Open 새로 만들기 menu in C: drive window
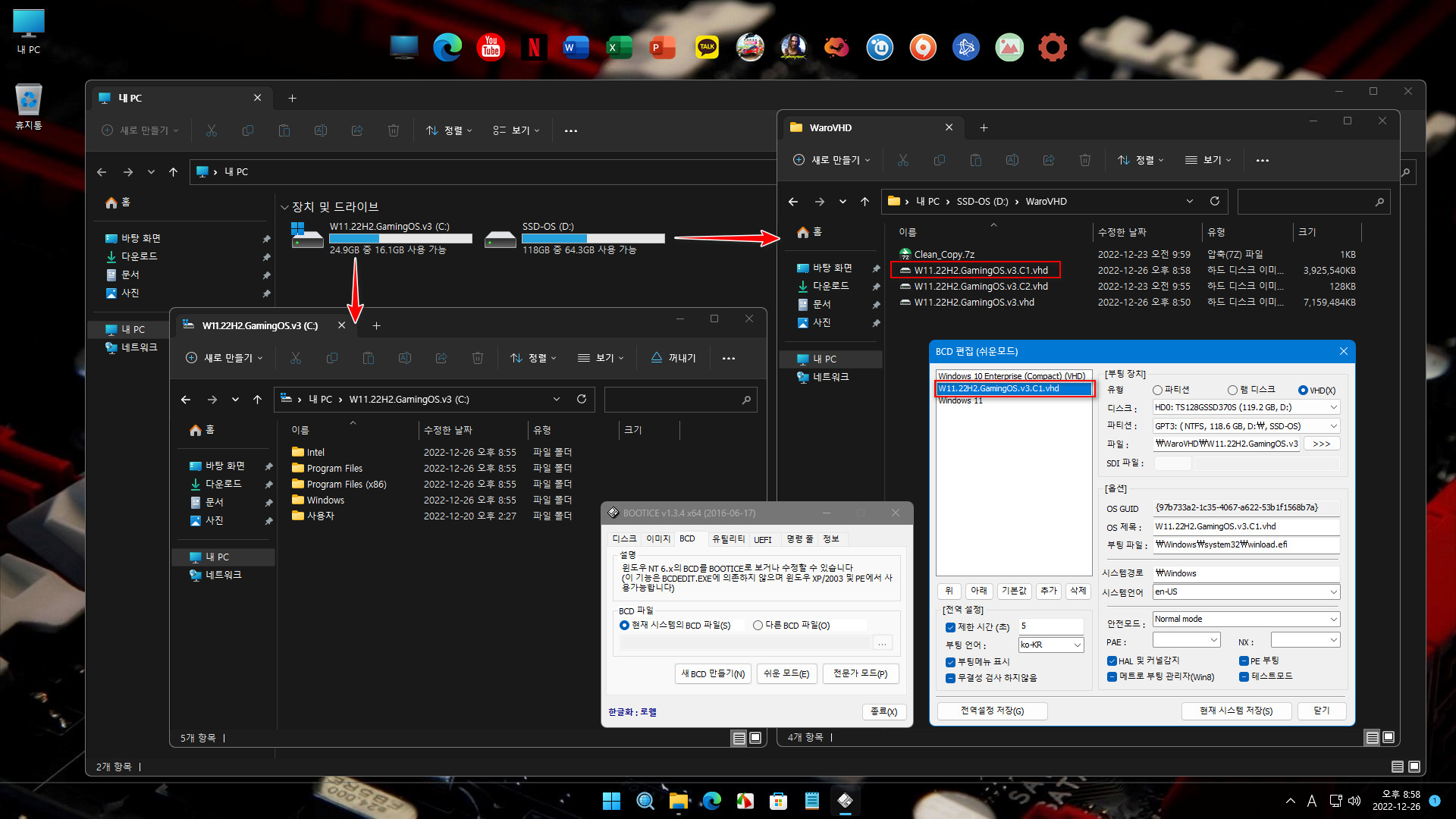The height and width of the screenshot is (819, 1456). 224,358
